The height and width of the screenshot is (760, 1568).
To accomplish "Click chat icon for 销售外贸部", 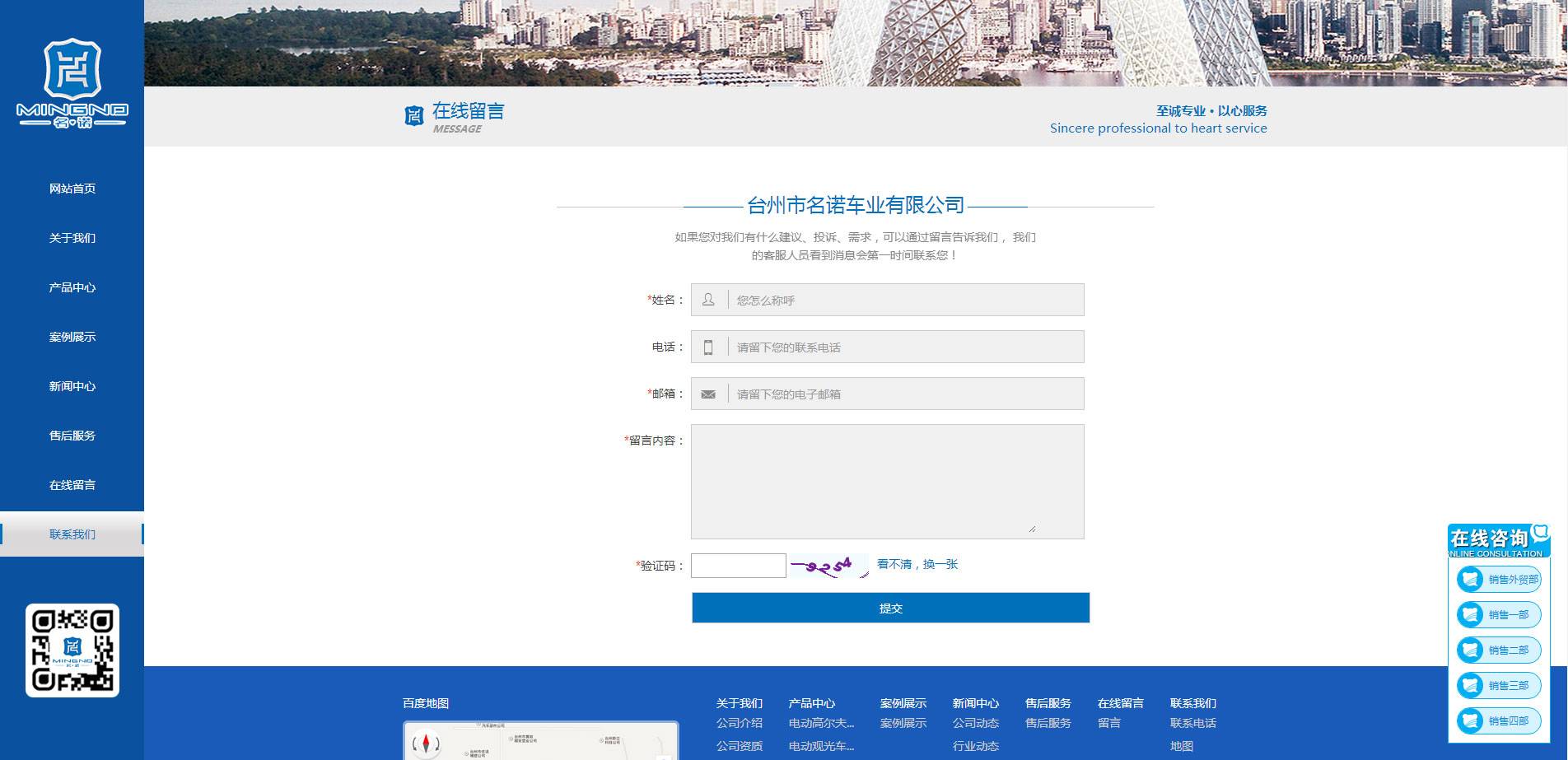I will click(x=1470, y=580).
